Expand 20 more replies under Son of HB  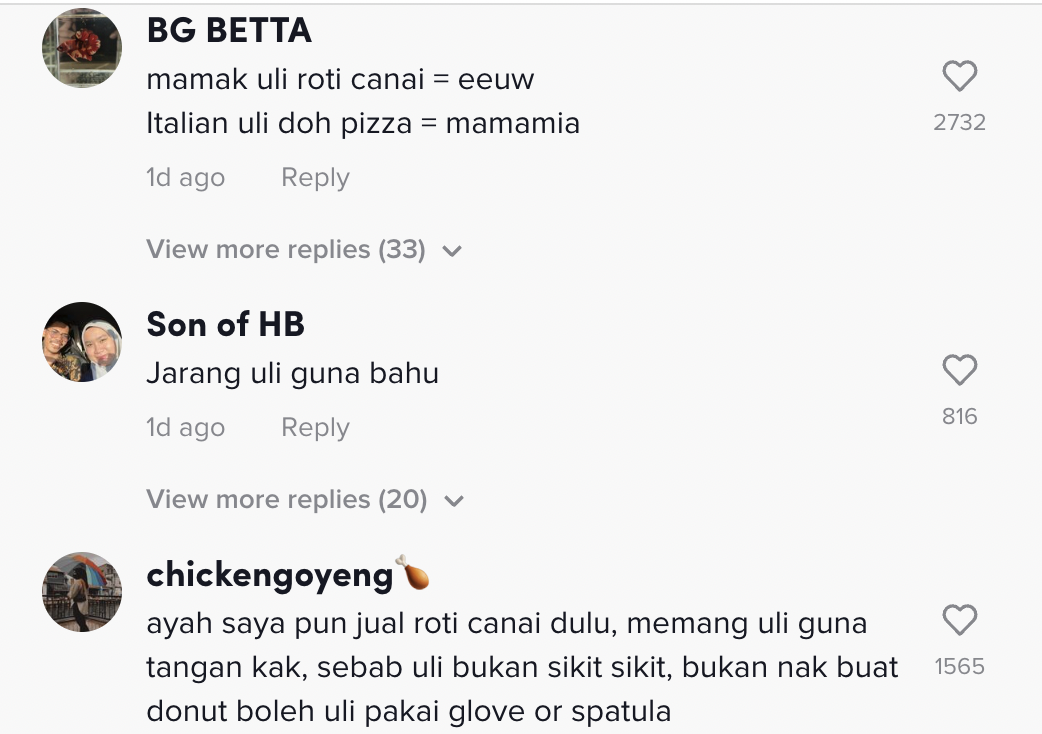pos(286,499)
